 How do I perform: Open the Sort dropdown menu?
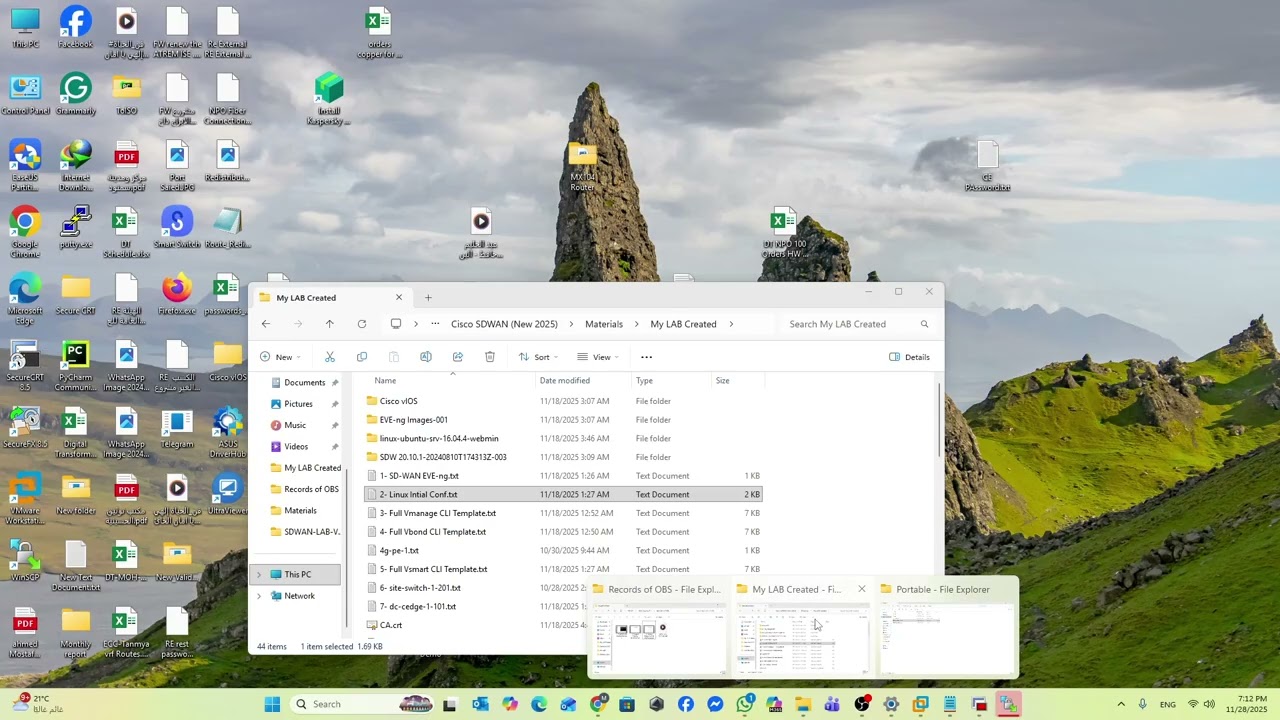(539, 357)
